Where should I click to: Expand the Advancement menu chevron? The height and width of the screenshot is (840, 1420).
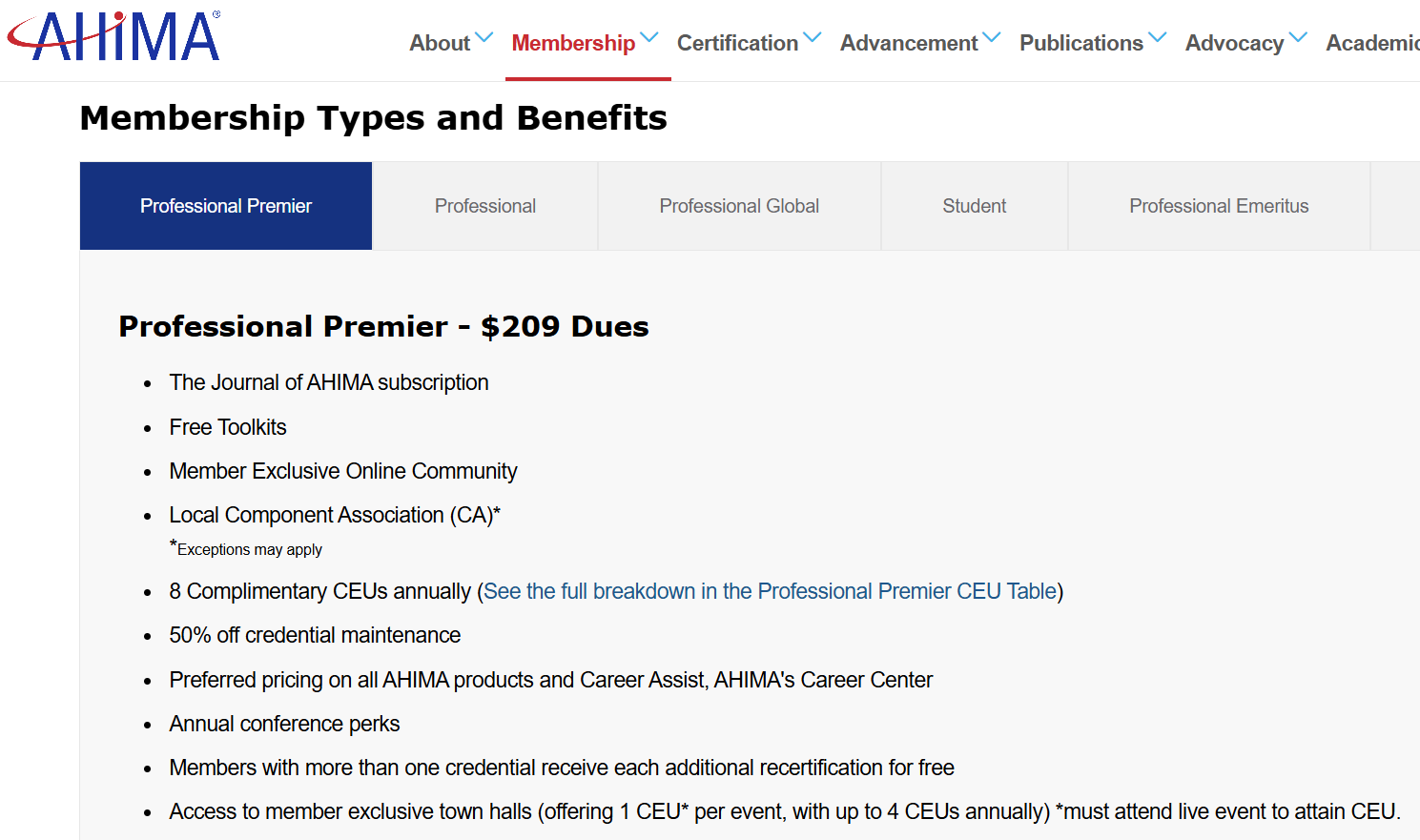pyautogui.click(x=992, y=38)
